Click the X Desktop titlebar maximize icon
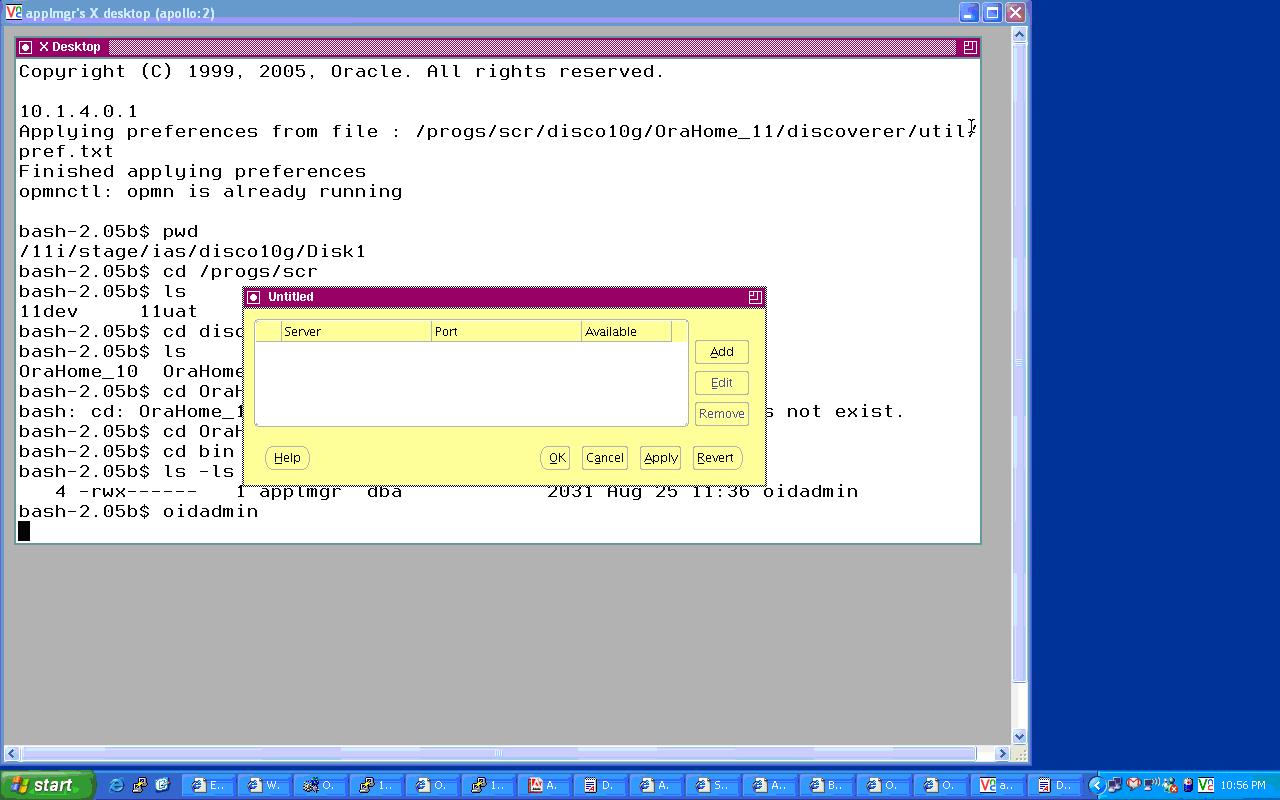The height and width of the screenshot is (800, 1280). (969, 47)
